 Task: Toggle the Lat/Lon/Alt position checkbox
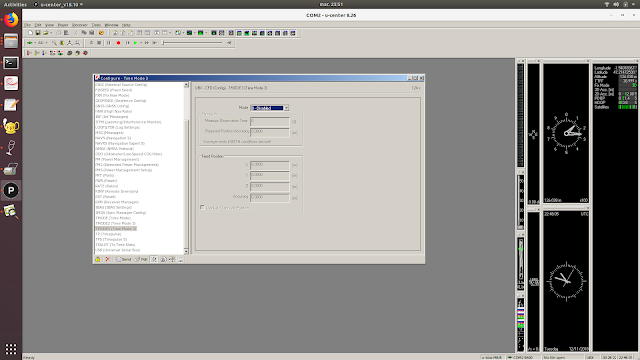pos(202,208)
